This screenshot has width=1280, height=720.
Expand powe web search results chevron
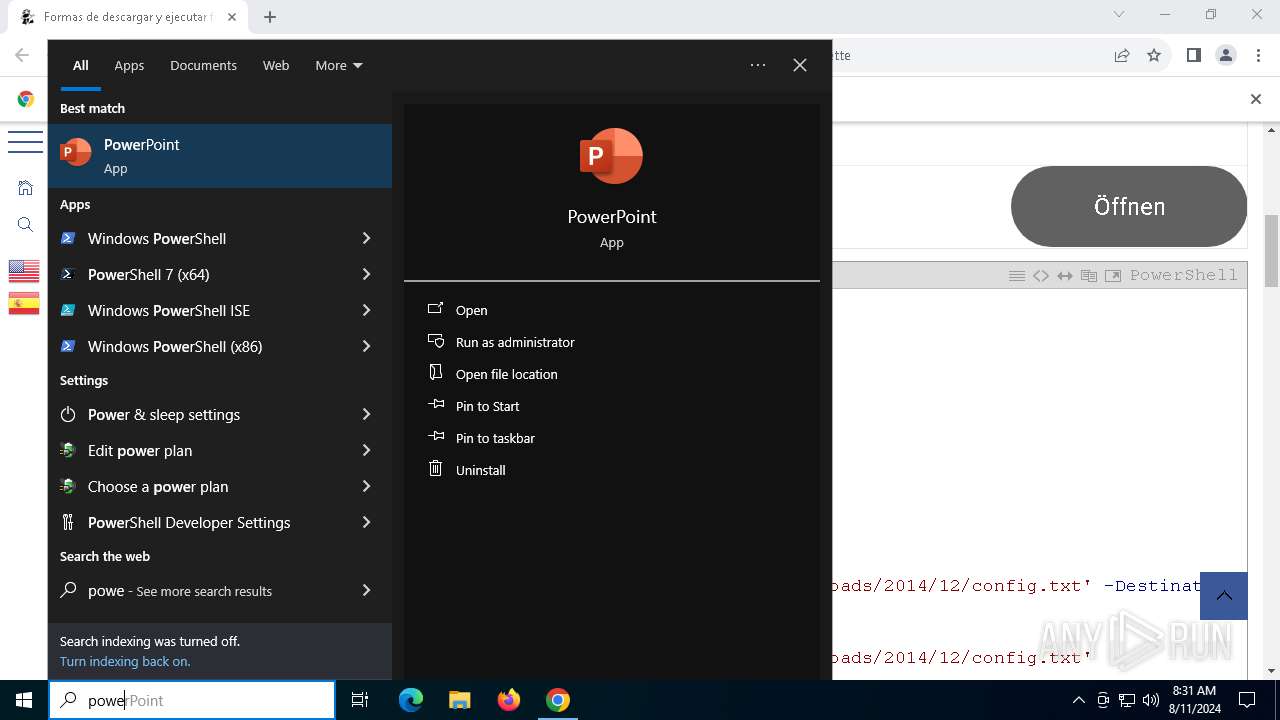tap(366, 590)
